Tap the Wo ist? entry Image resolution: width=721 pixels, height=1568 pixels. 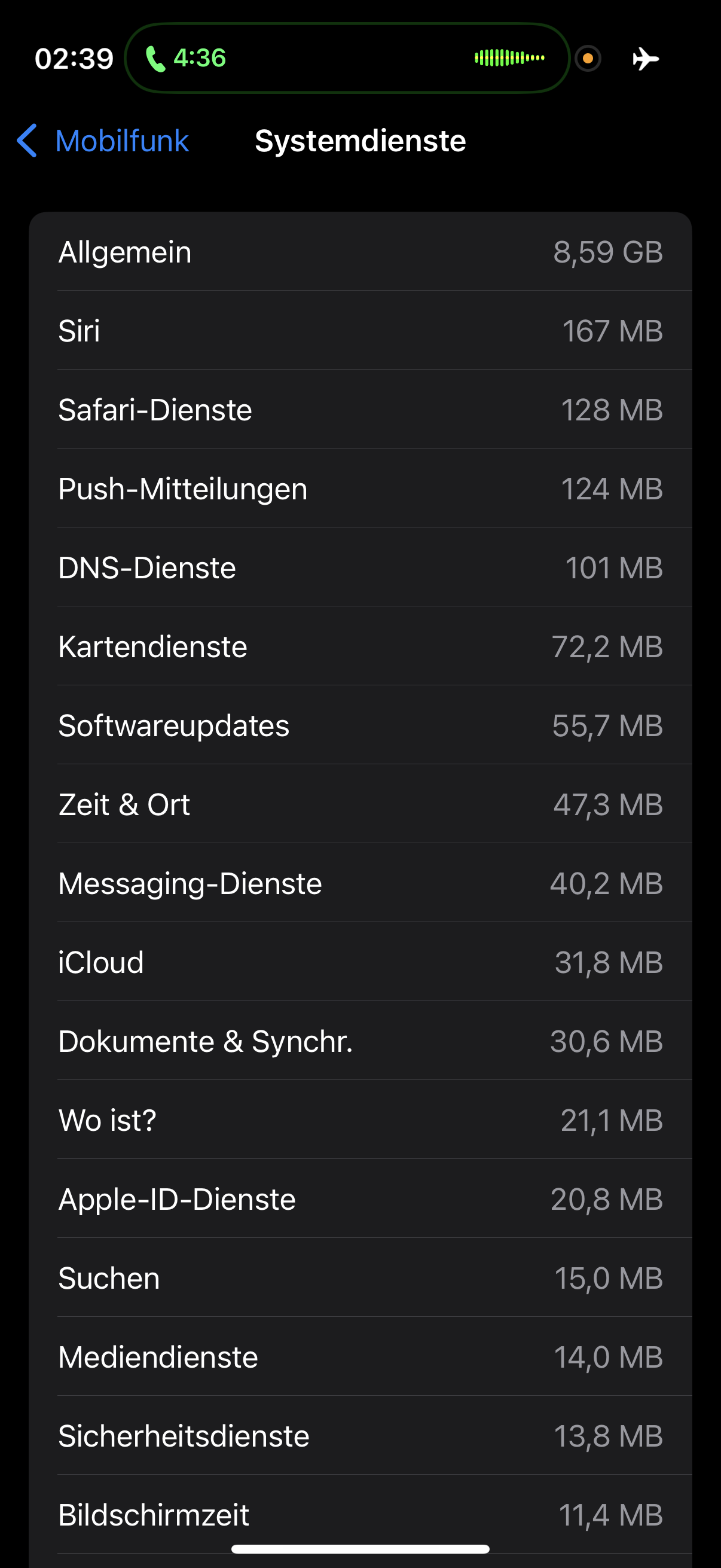pyautogui.click(x=360, y=1120)
